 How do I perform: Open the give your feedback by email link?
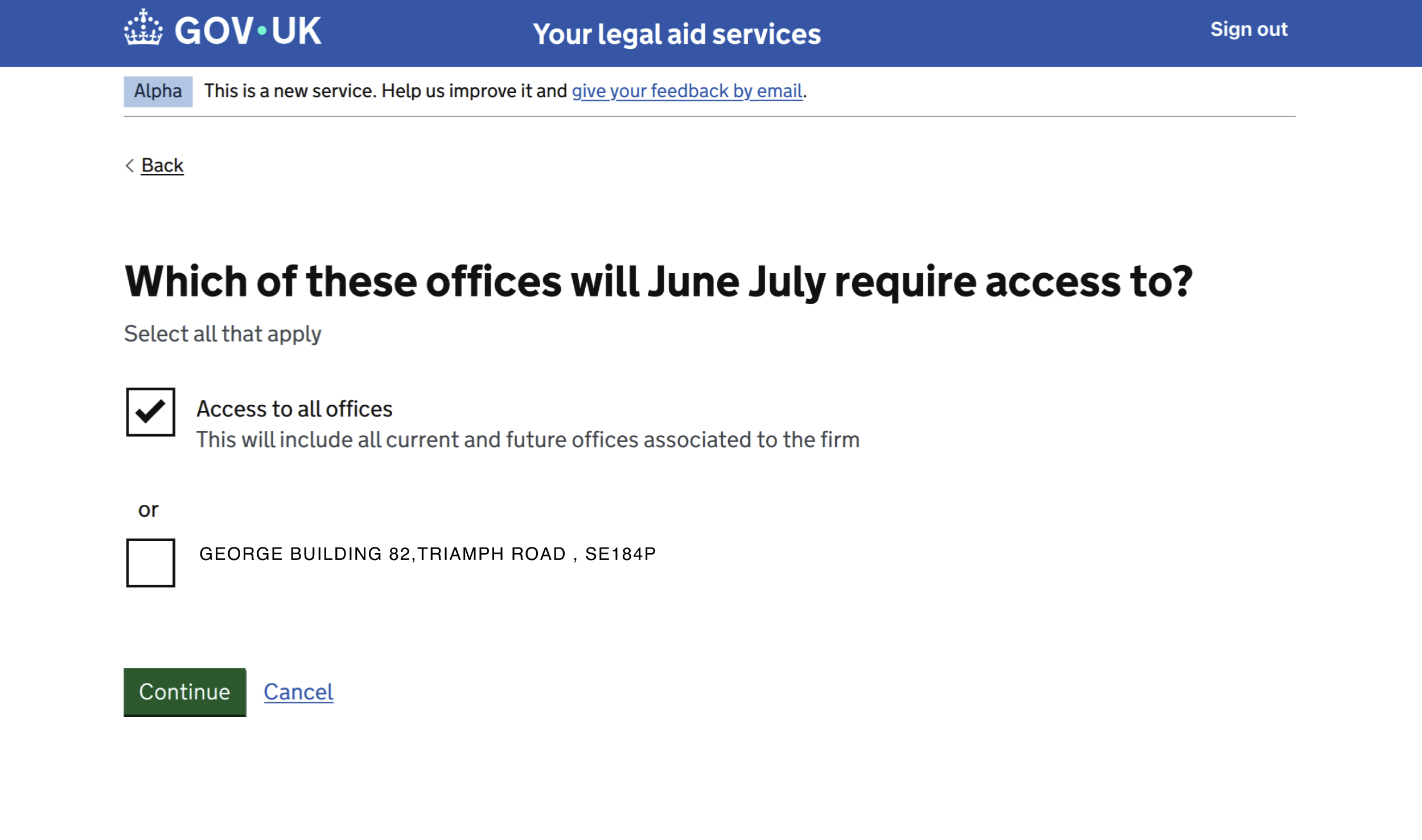pyautogui.click(x=687, y=91)
